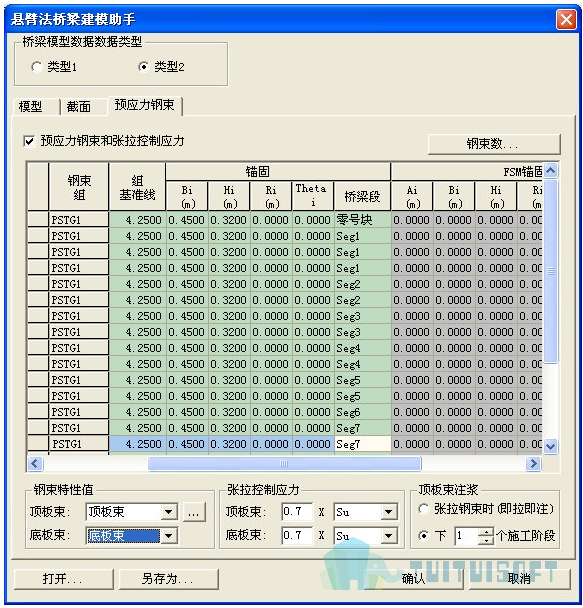
Task: Decrease construction stage count with down spinner
Action: (486, 540)
